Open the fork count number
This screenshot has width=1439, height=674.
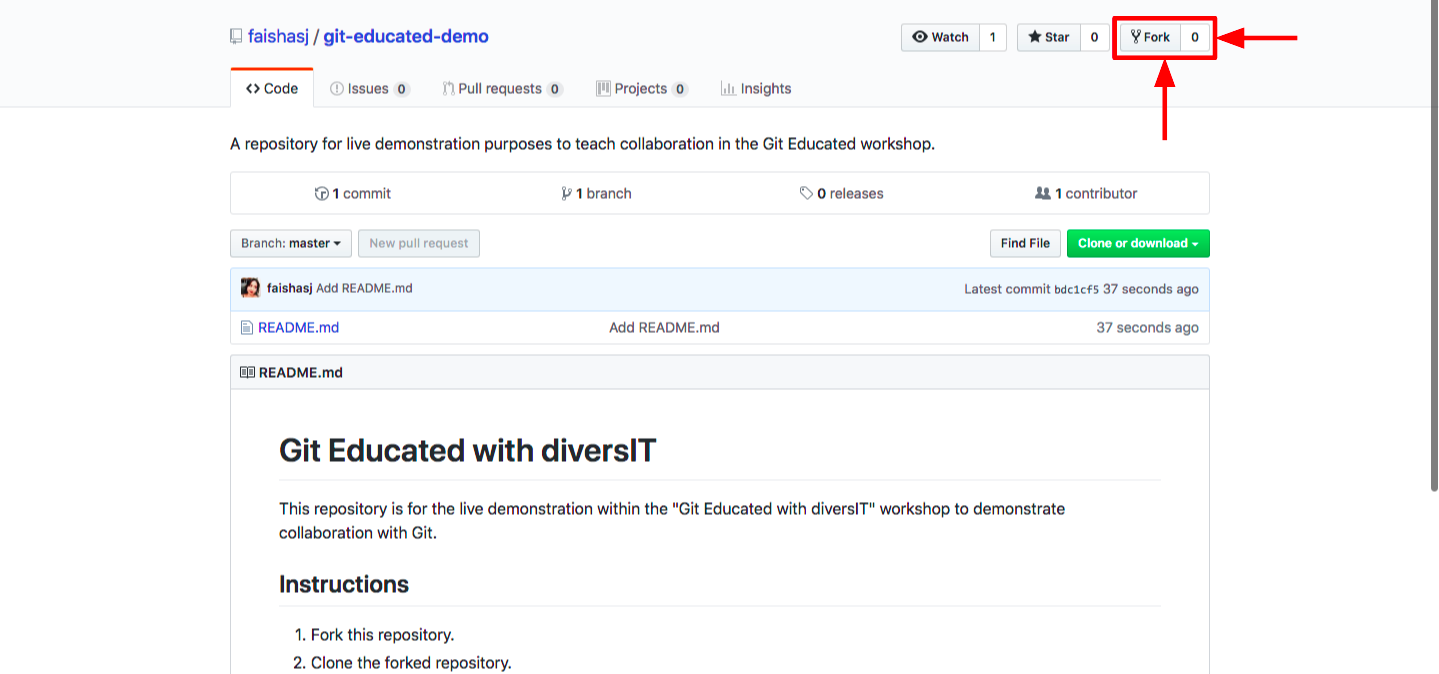[x=1194, y=37]
